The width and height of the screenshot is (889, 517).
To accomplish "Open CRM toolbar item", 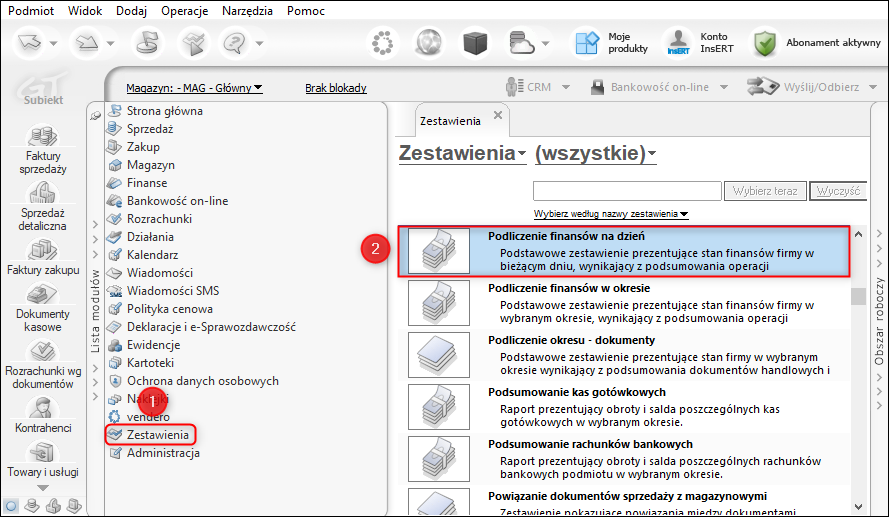I will (x=528, y=87).
